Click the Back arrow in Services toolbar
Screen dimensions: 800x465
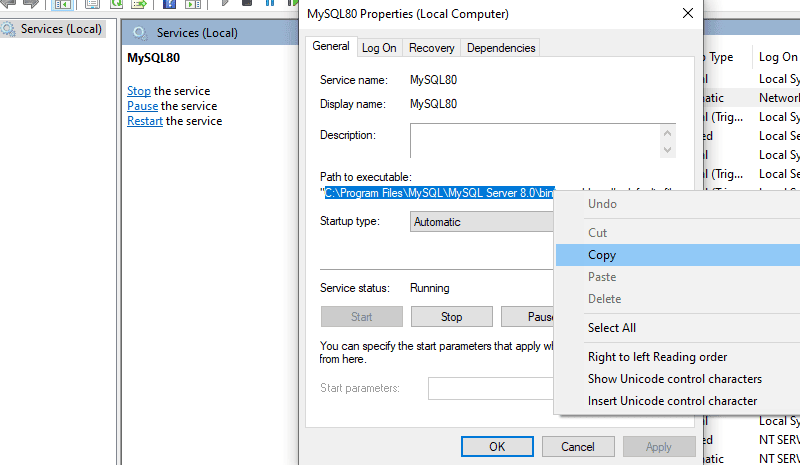pos(8,3)
